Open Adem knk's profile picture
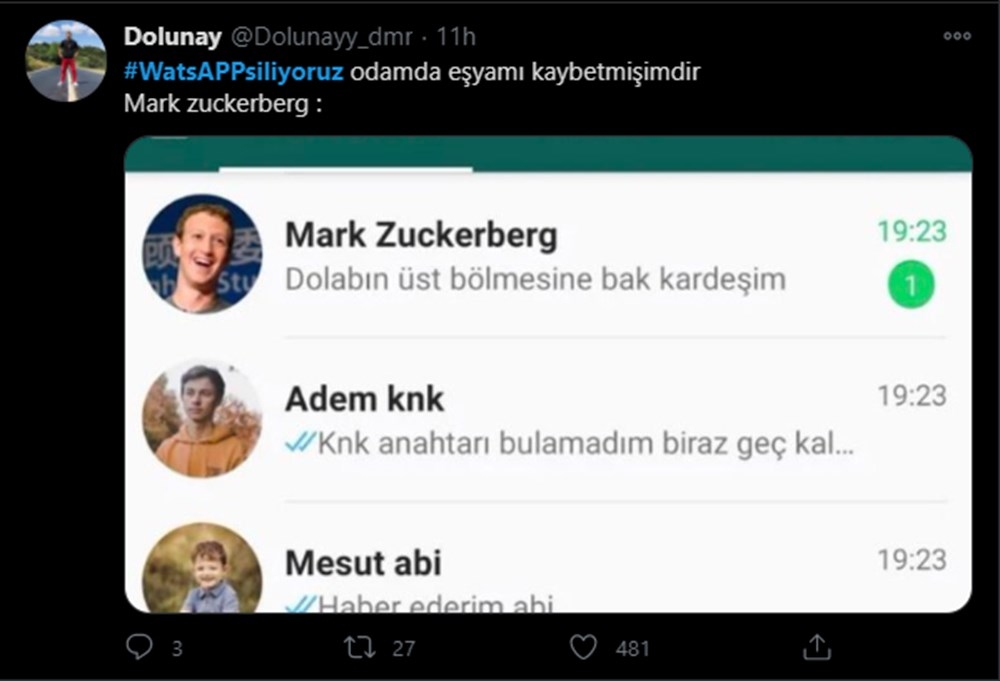 [x=203, y=417]
